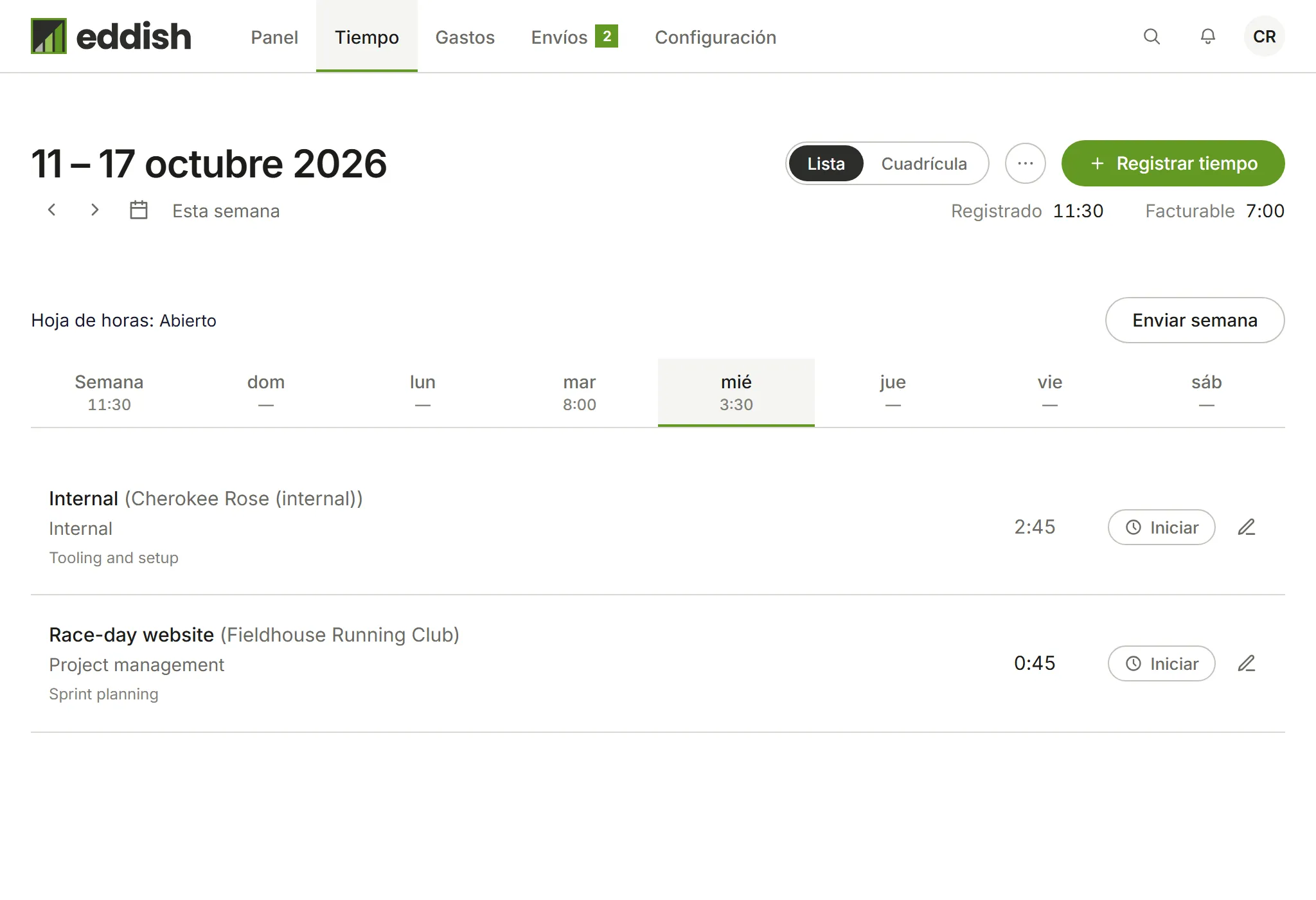Go to previous week arrow

[52, 210]
